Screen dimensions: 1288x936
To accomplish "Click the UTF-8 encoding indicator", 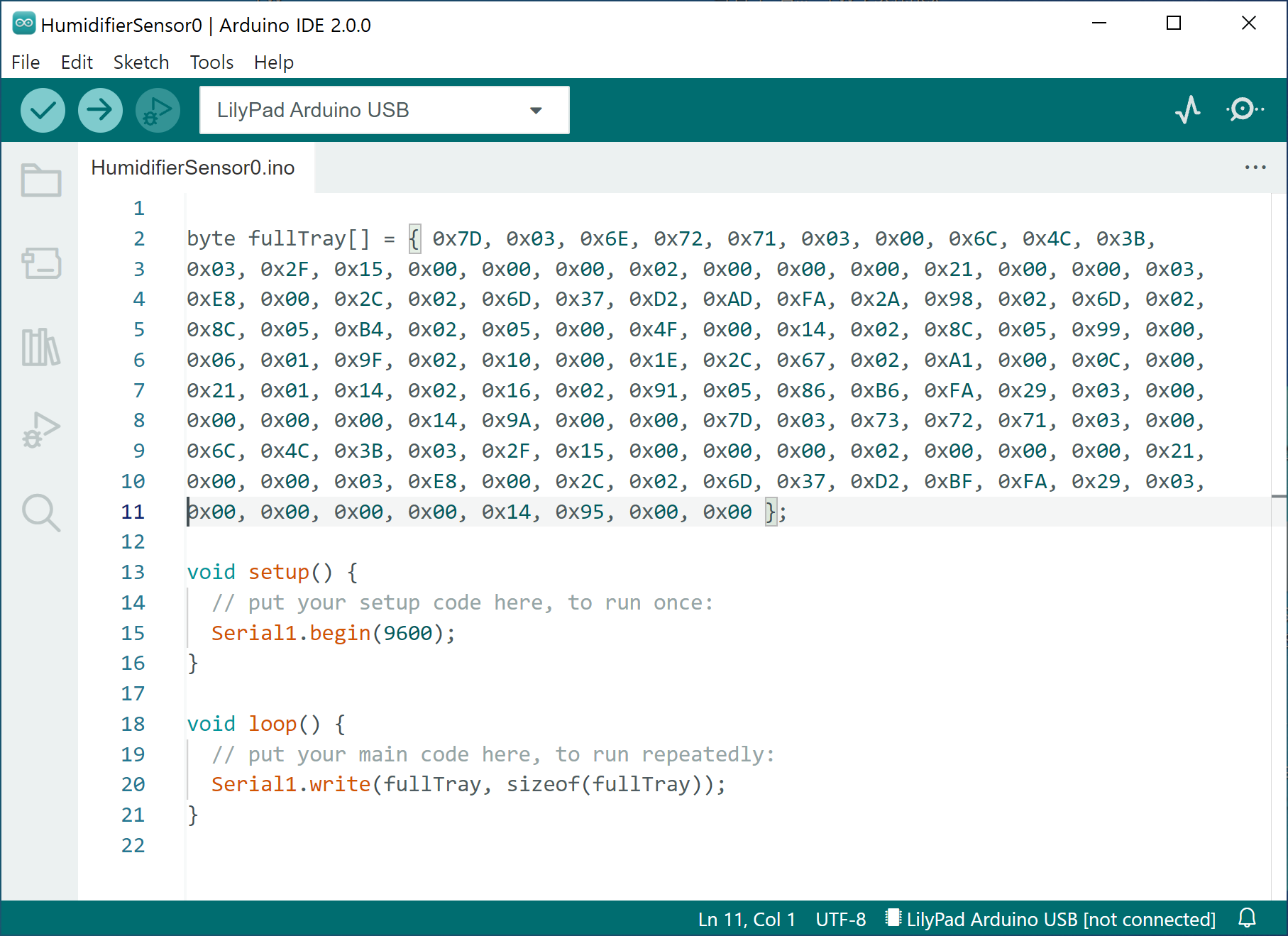I will [841, 919].
